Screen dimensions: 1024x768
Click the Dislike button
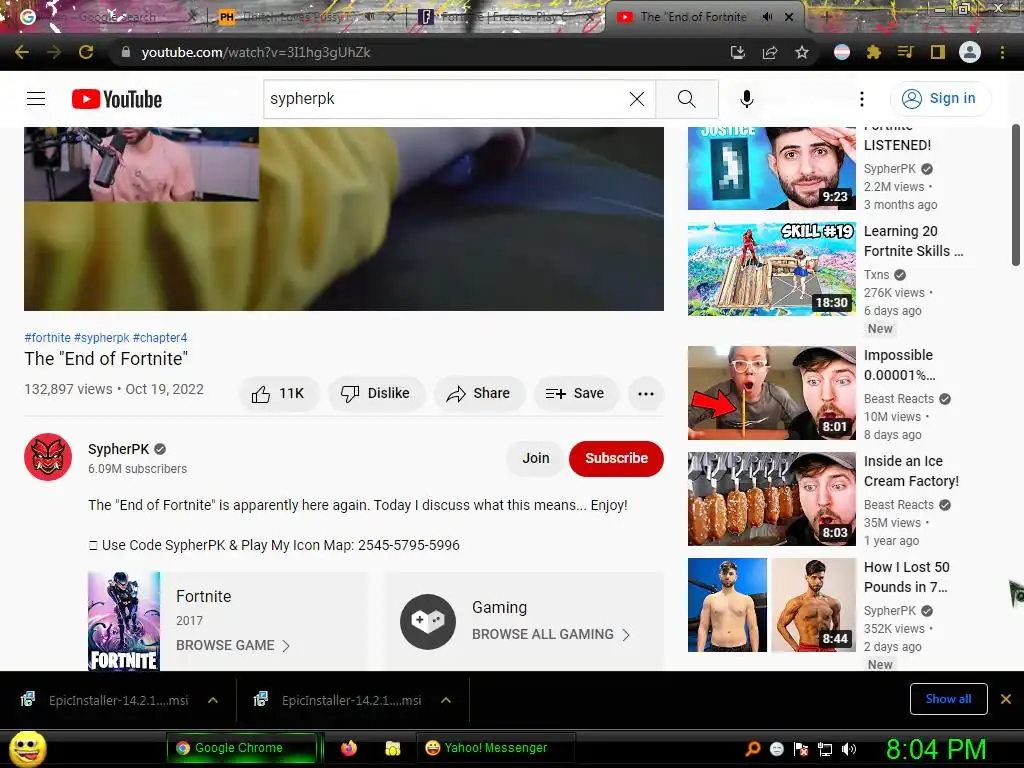tap(376, 393)
